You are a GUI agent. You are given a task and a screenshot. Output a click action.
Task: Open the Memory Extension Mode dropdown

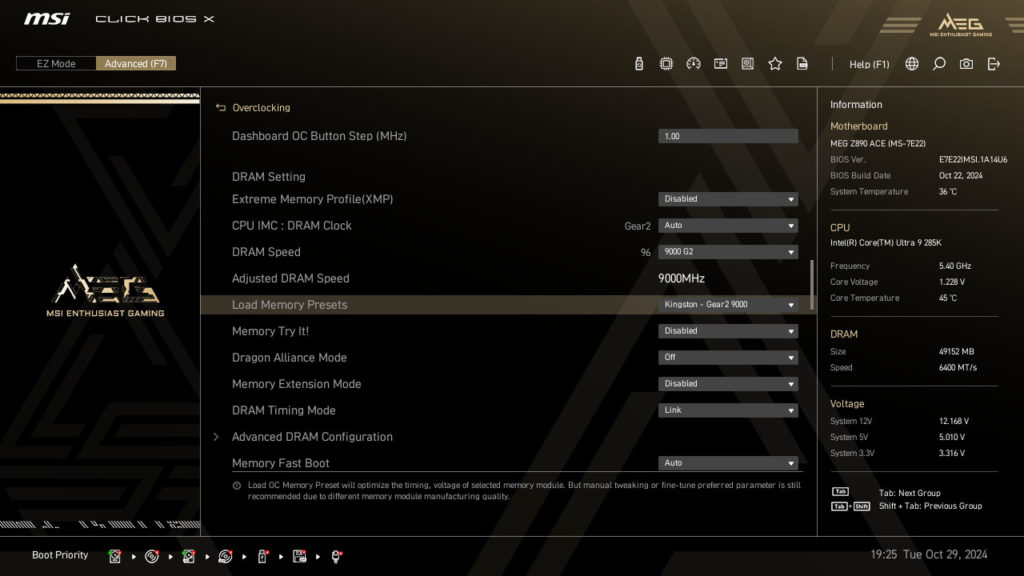728,384
